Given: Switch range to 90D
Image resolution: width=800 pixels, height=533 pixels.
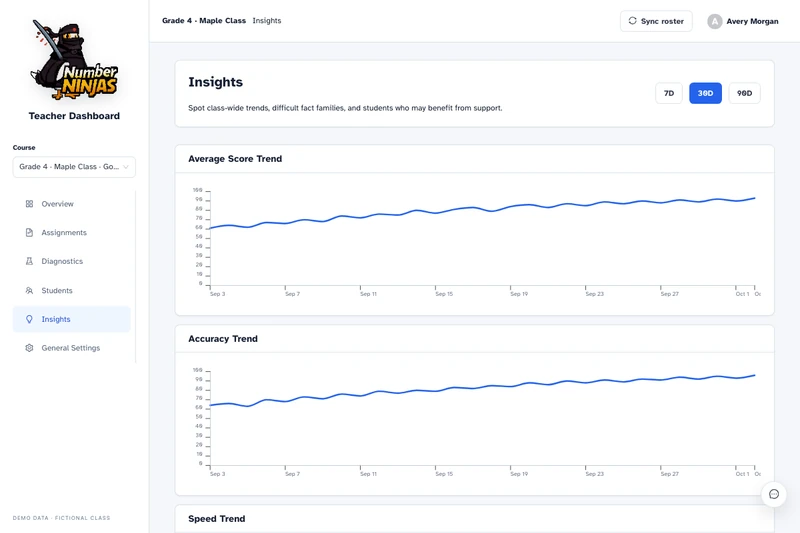Looking at the screenshot, I should 744,93.
